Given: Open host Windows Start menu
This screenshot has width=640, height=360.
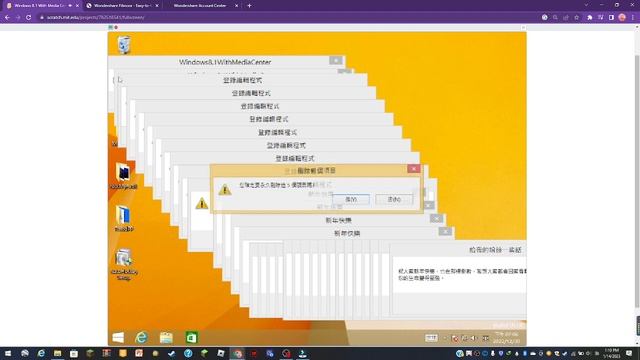Looking at the screenshot, I should point(8,353).
